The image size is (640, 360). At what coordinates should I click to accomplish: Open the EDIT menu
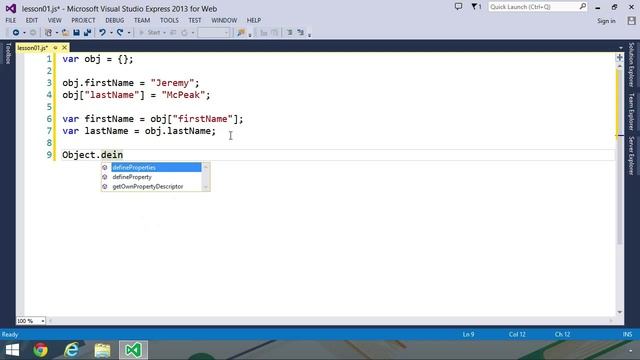(31, 20)
